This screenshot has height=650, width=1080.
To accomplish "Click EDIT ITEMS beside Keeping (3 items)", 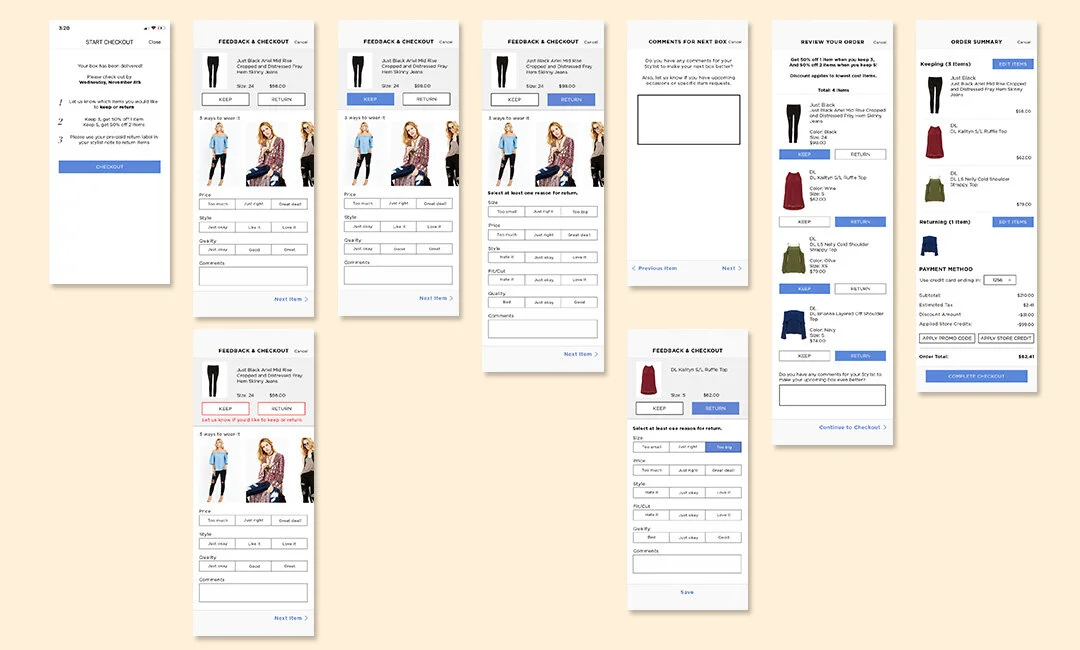I will (x=1012, y=64).
